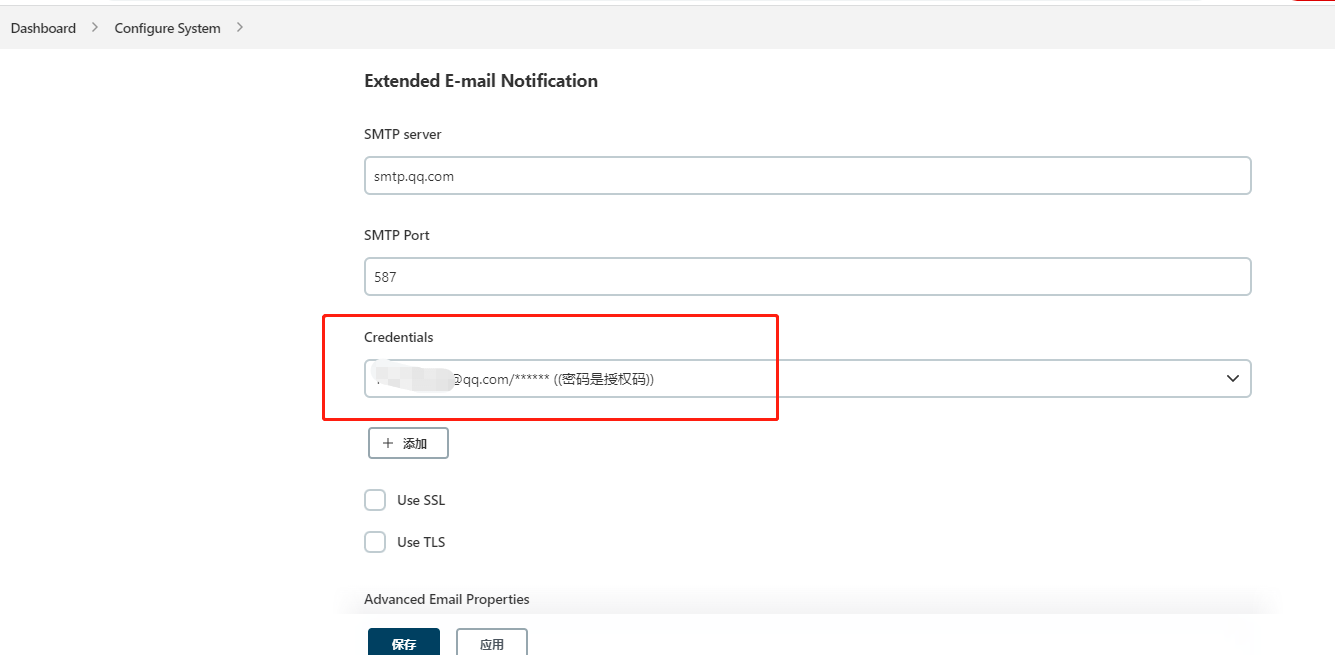The image size is (1335, 655).
Task: Click the Use SSL label text
Action: (421, 500)
